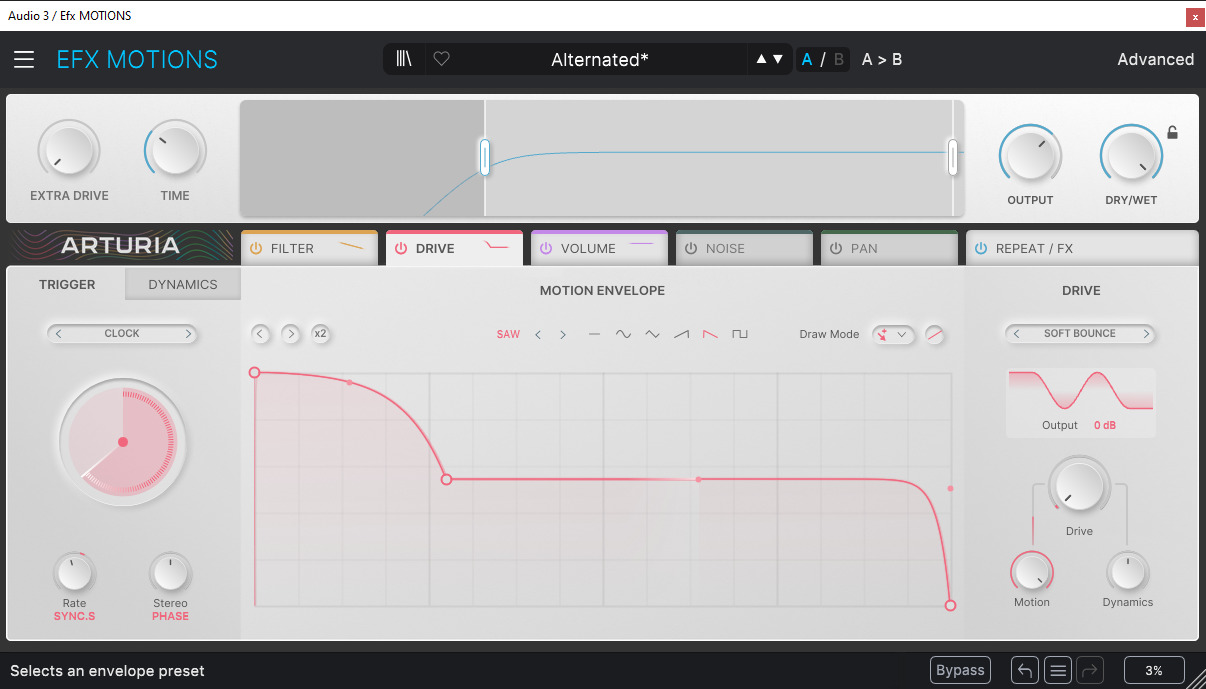Select the NOISE module tab
This screenshot has height=689, width=1206.
[745, 248]
